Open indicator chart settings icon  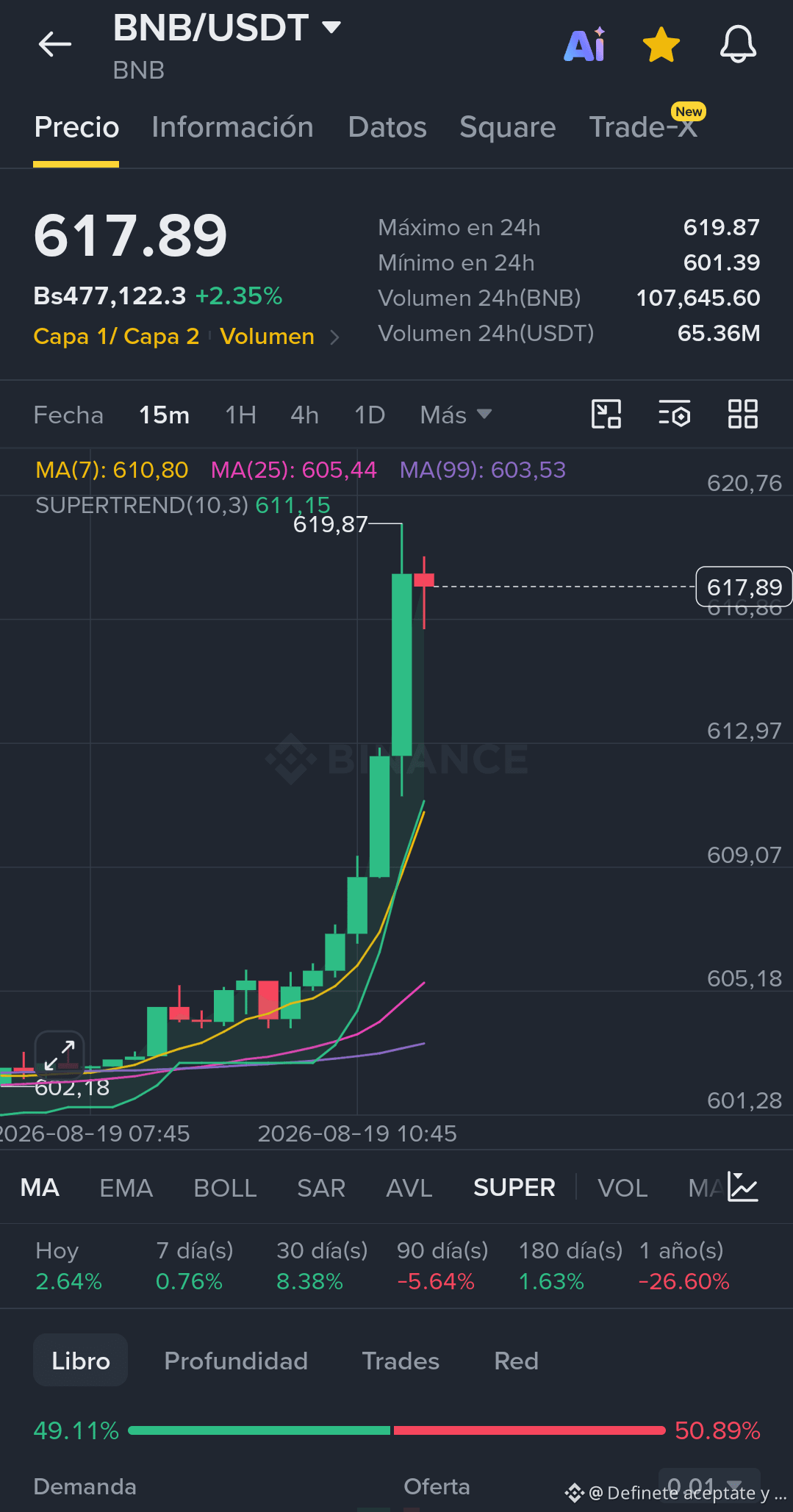click(742, 1186)
